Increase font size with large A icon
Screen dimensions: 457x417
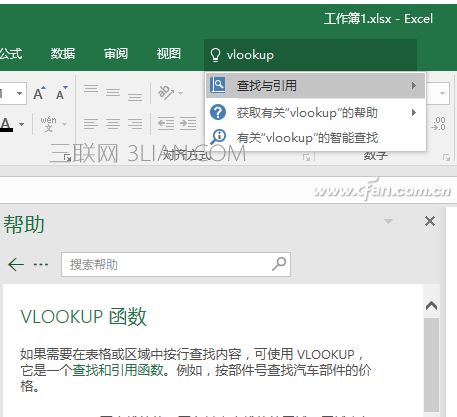tap(39, 93)
